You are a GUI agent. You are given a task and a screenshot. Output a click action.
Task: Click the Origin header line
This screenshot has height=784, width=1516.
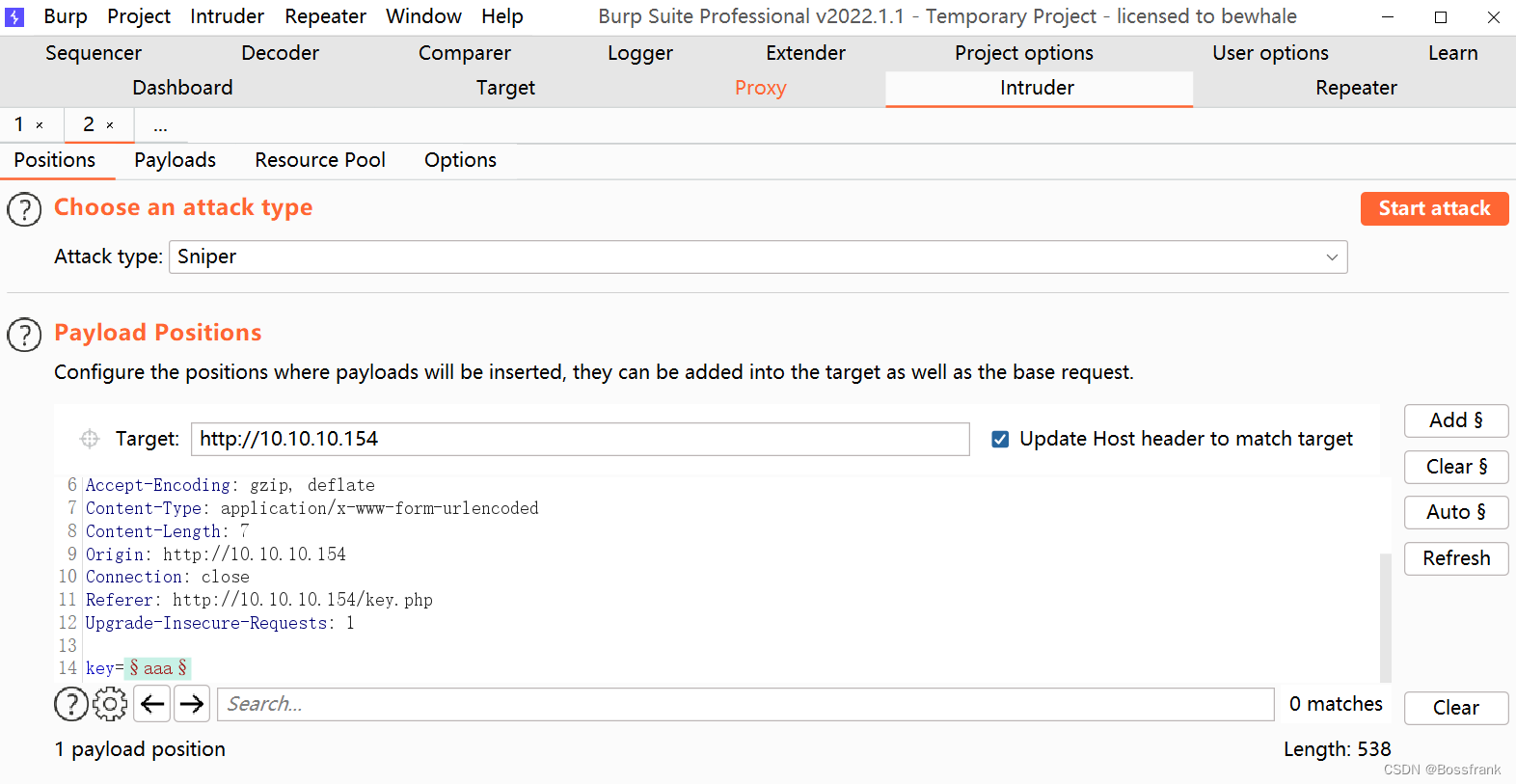click(x=216, y=554)
